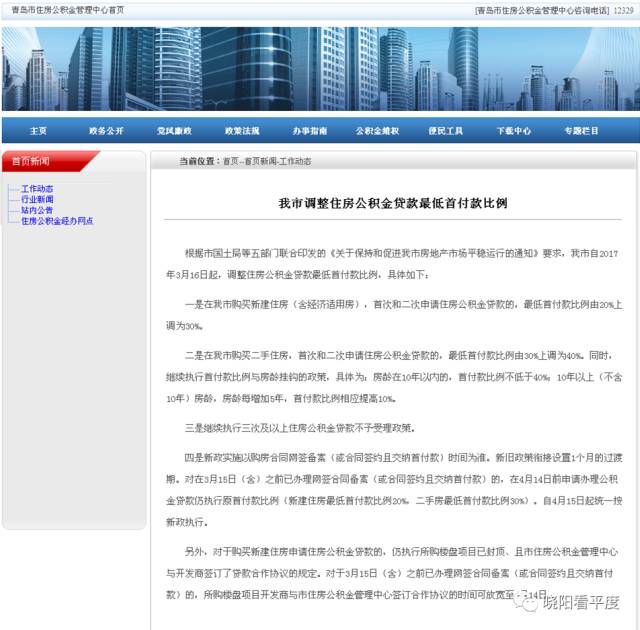Open the 公积金维权 navigation item
Screen dimensions: 640x630
[377, 131]
